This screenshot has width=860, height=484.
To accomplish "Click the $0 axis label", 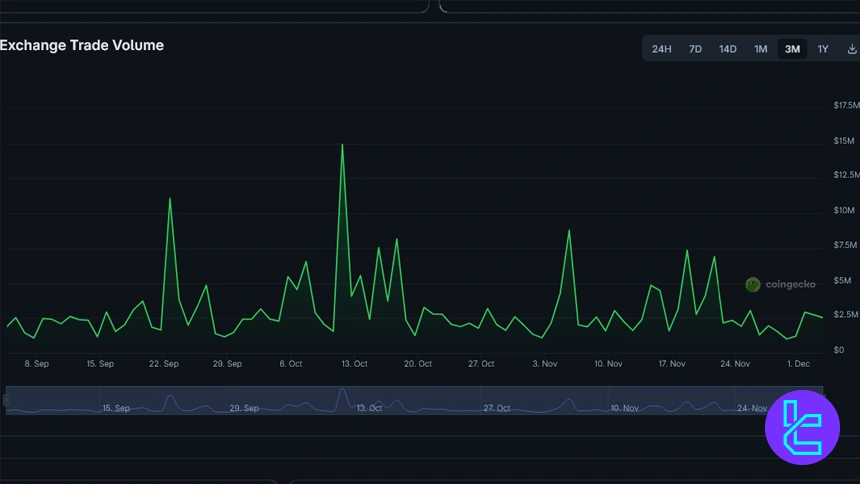I will tap(839, 350).
